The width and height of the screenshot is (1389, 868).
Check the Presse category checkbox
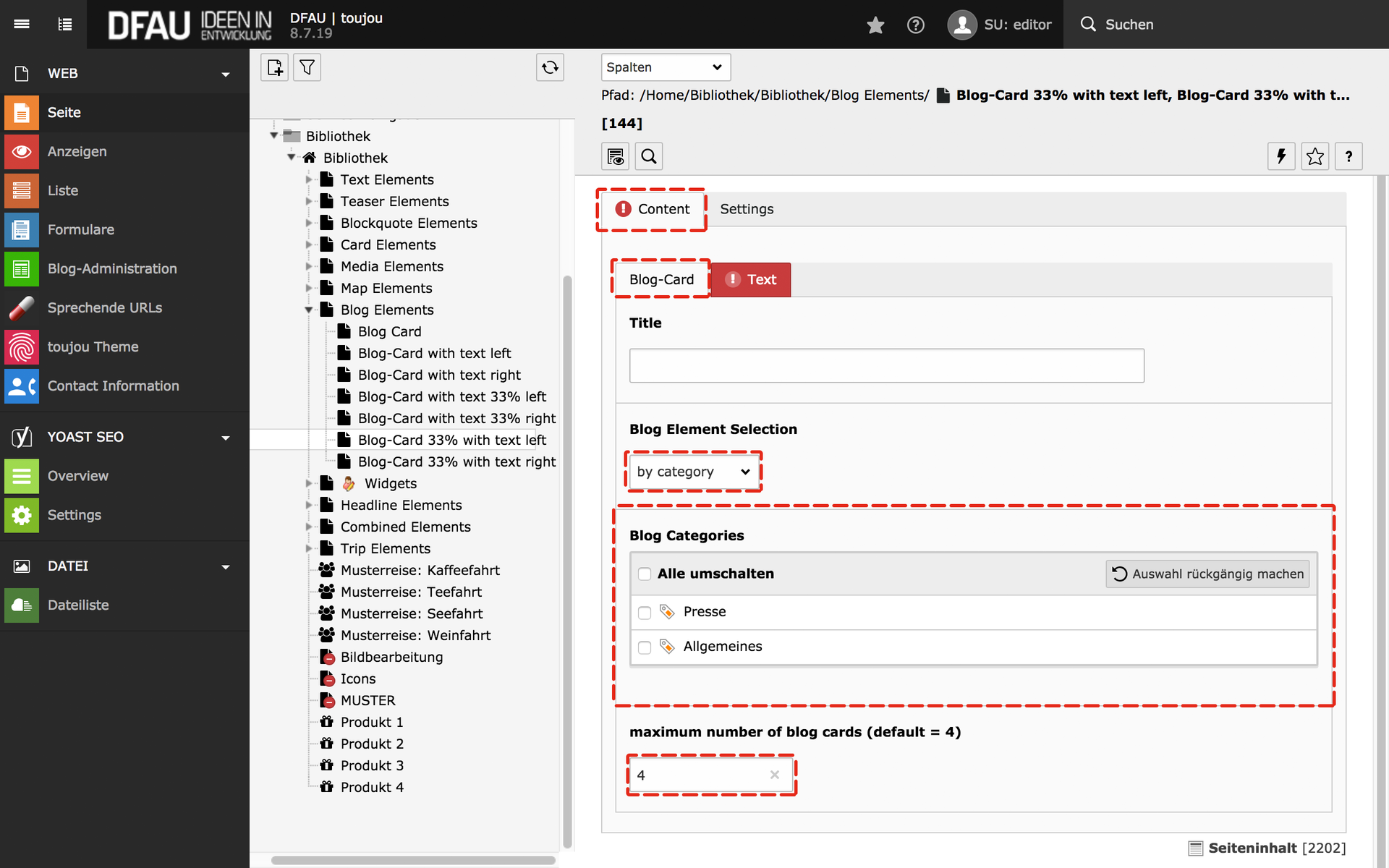pos(645,613)
